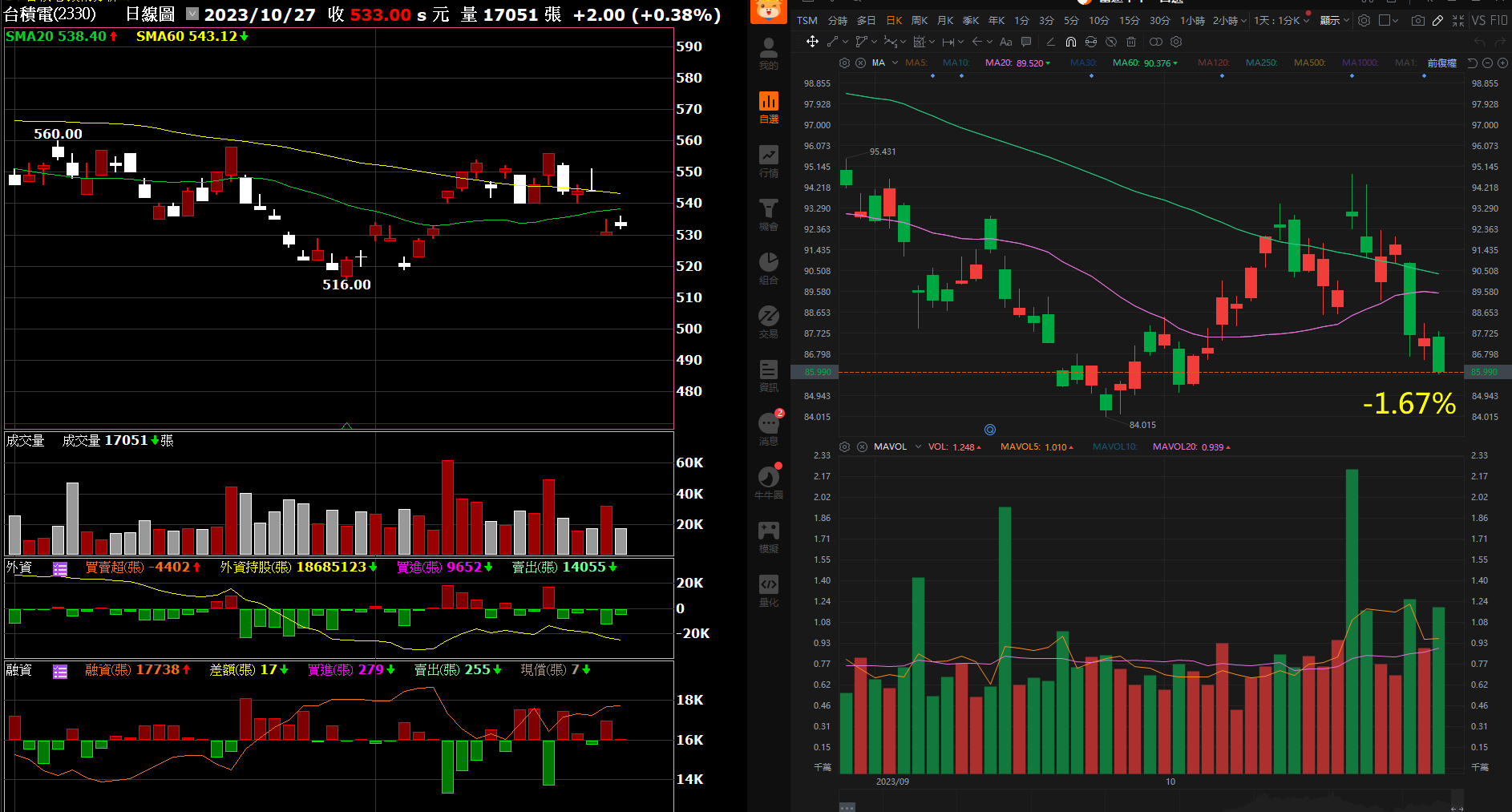This screenshot has height=812, width=1512.
Task: Click the zoom out minus circle icon
Action: coord(1487,63)
